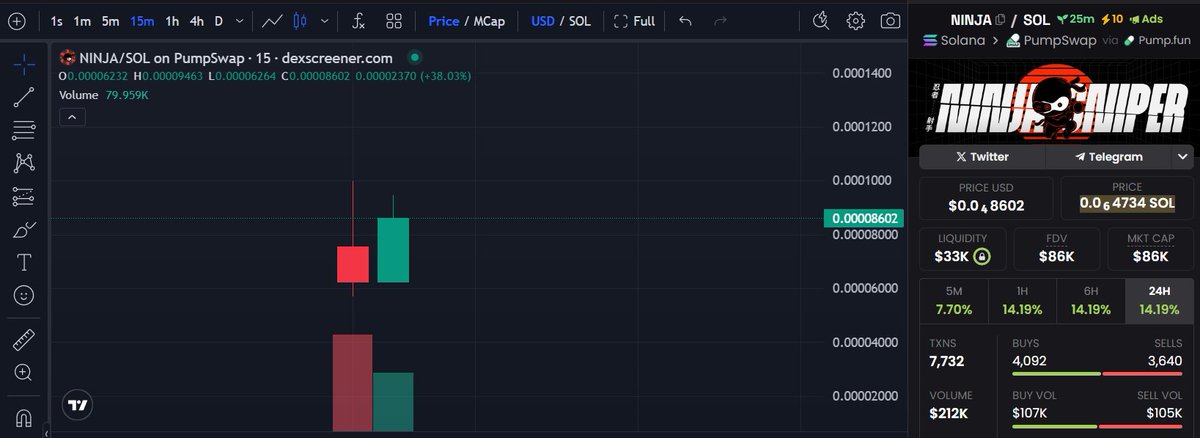Open the emoji icons tool
The width and height of the screenshot is (1200, 438).
24,295
